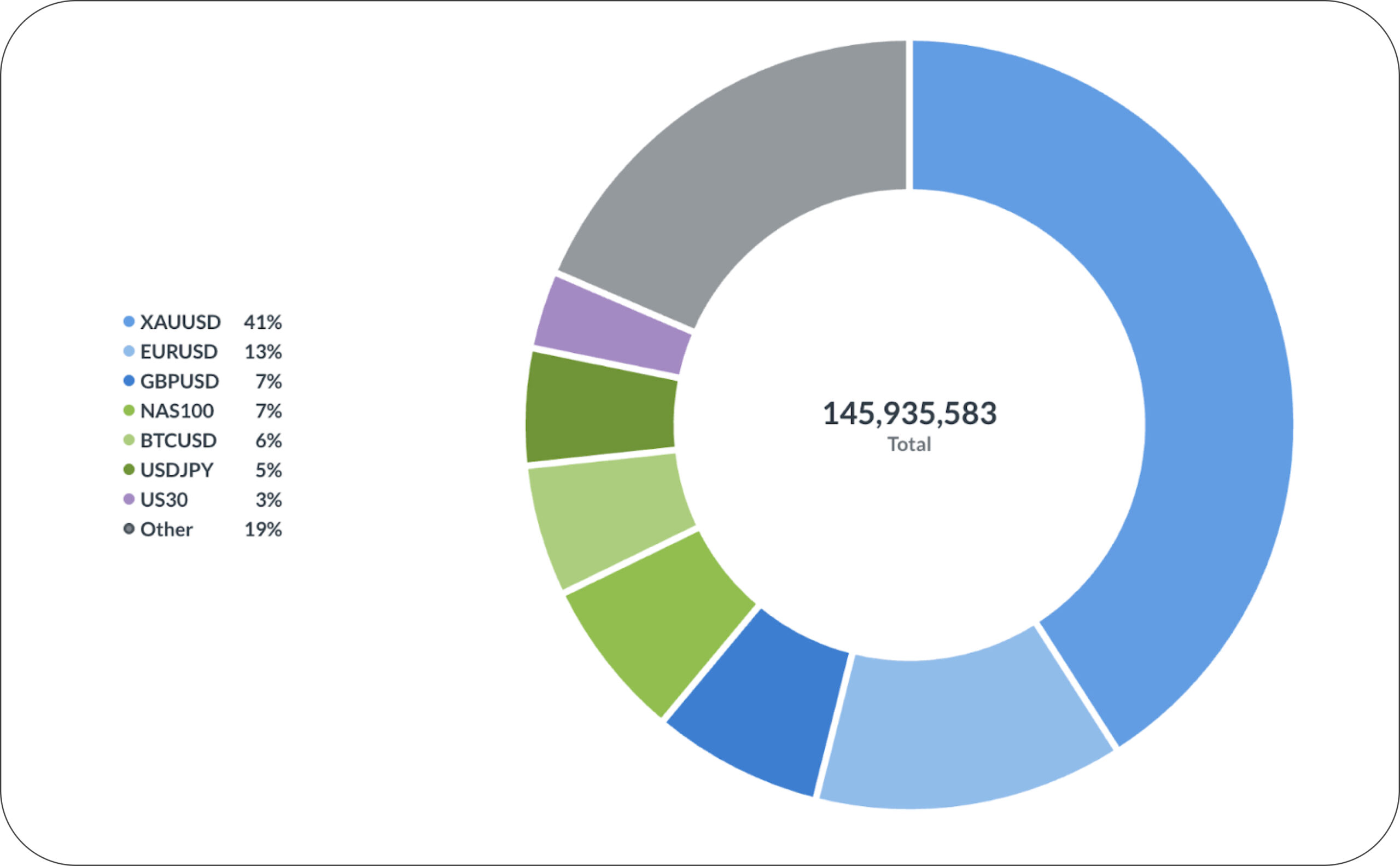Click the EURUSD legend color dot
The height and width of the screenshot is (866, 1400).
pyautogui.click(x=129, y=351)
